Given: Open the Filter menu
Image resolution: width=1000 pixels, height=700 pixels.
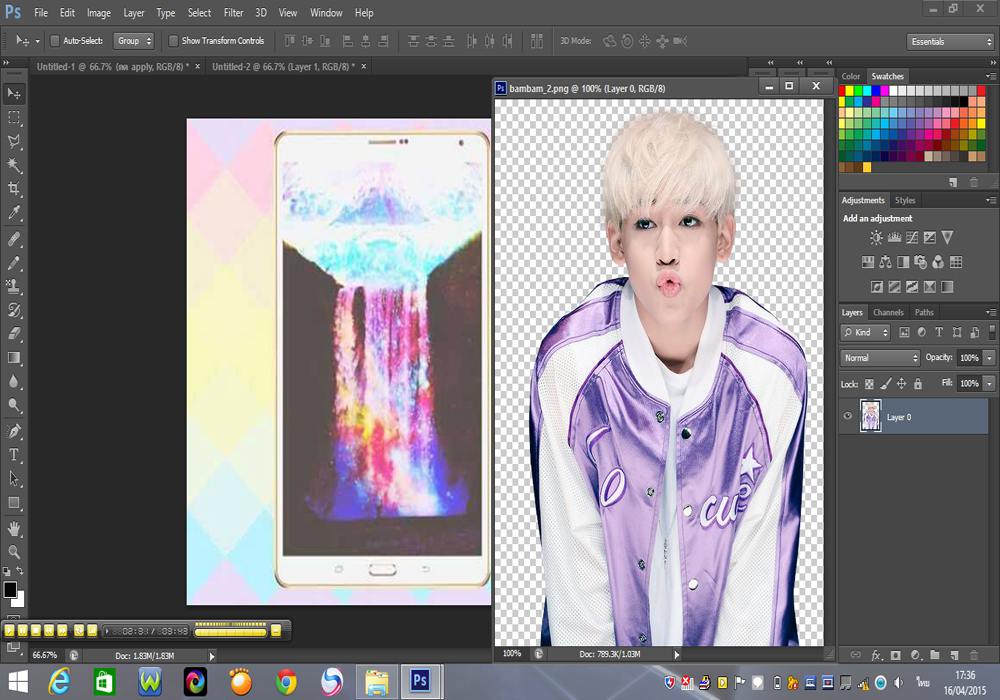Looking at the screenshot, I should [x=233, y=13].
